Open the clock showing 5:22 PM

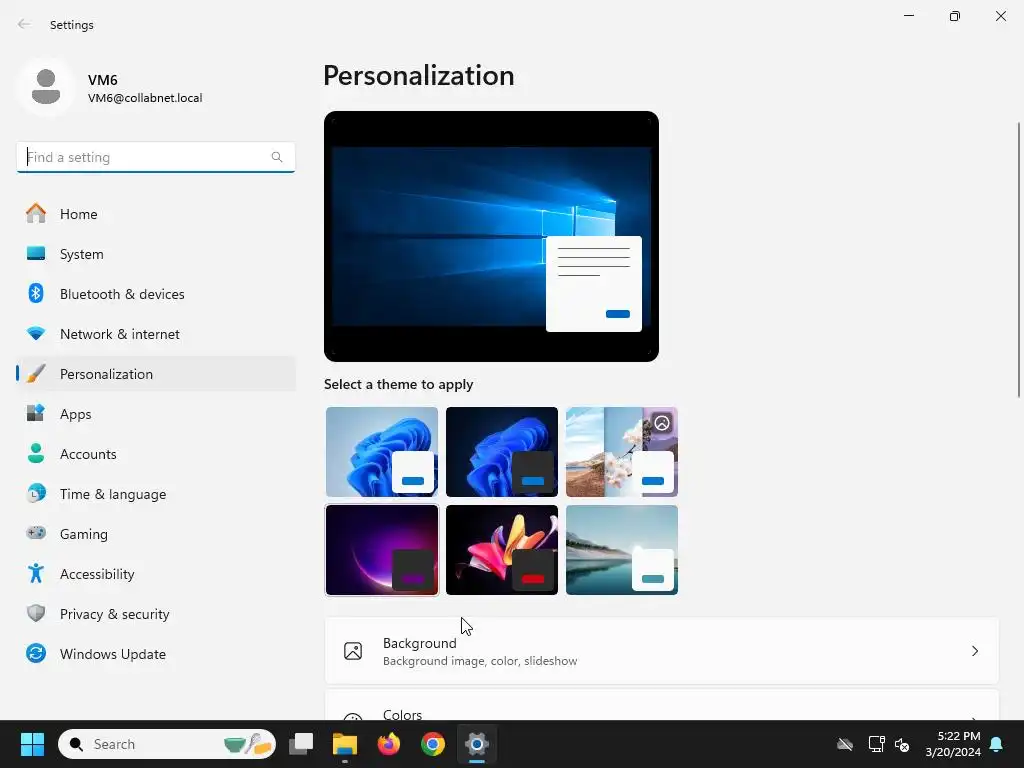953,744
